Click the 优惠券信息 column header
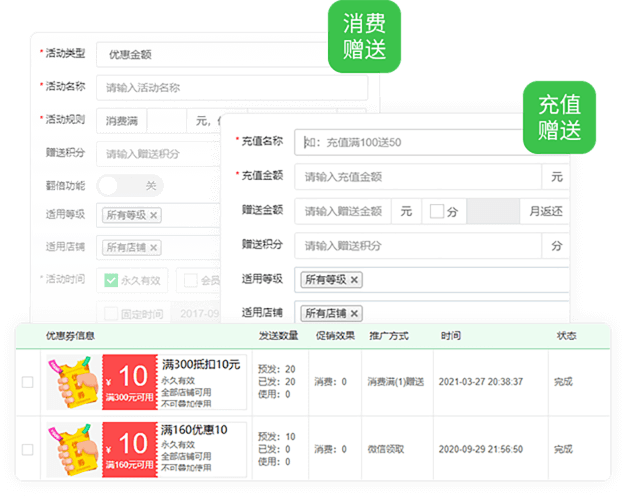626x496 pixels. coord(70,336)
